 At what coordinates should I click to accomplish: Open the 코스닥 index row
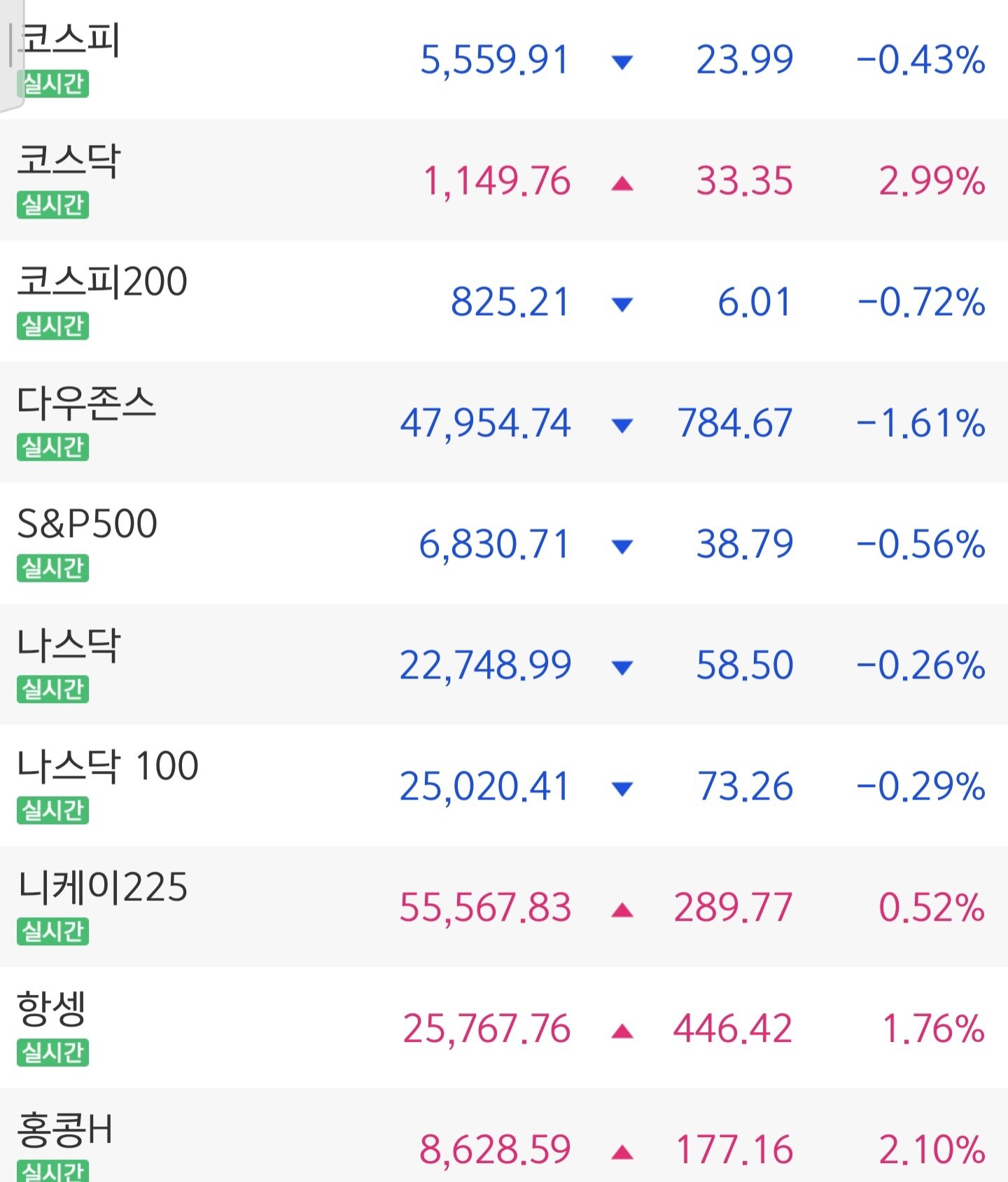pos(504,180)
